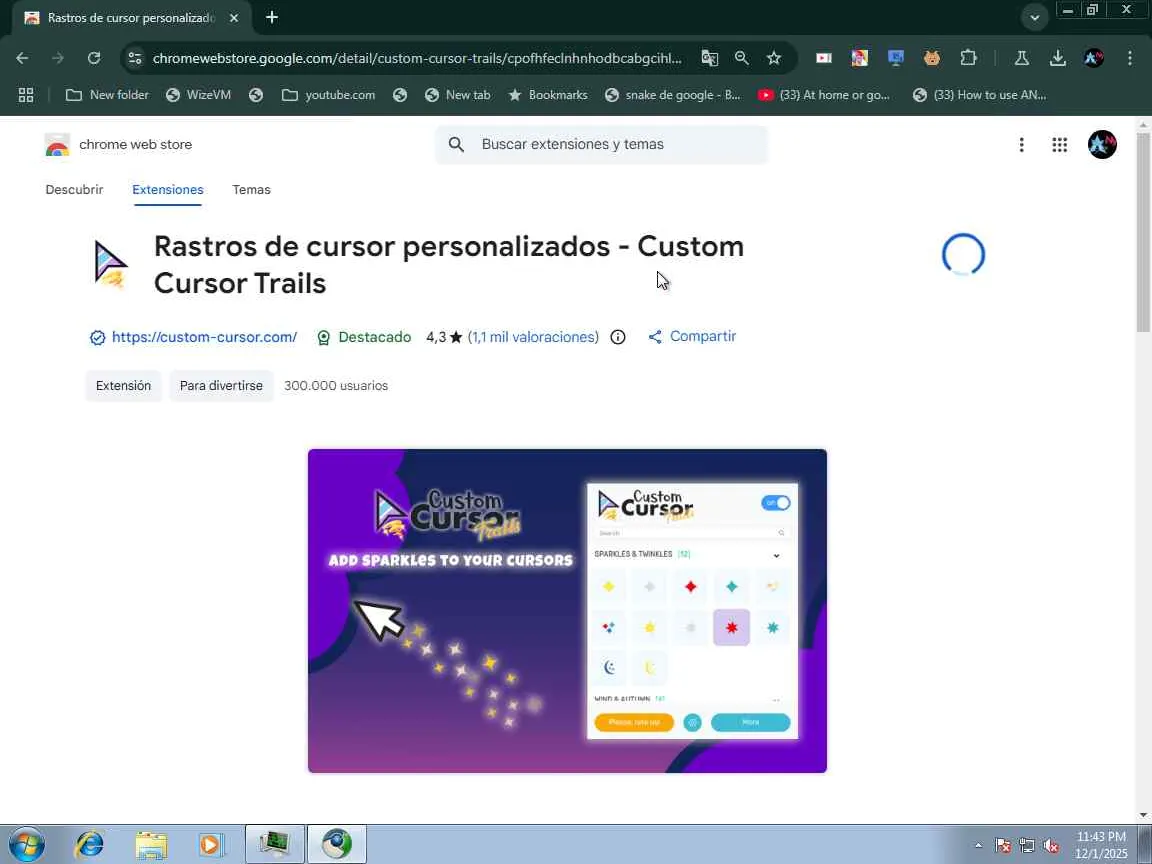
Task: Open Chrome's three-dot menu
Action: tap(1130, 58)
